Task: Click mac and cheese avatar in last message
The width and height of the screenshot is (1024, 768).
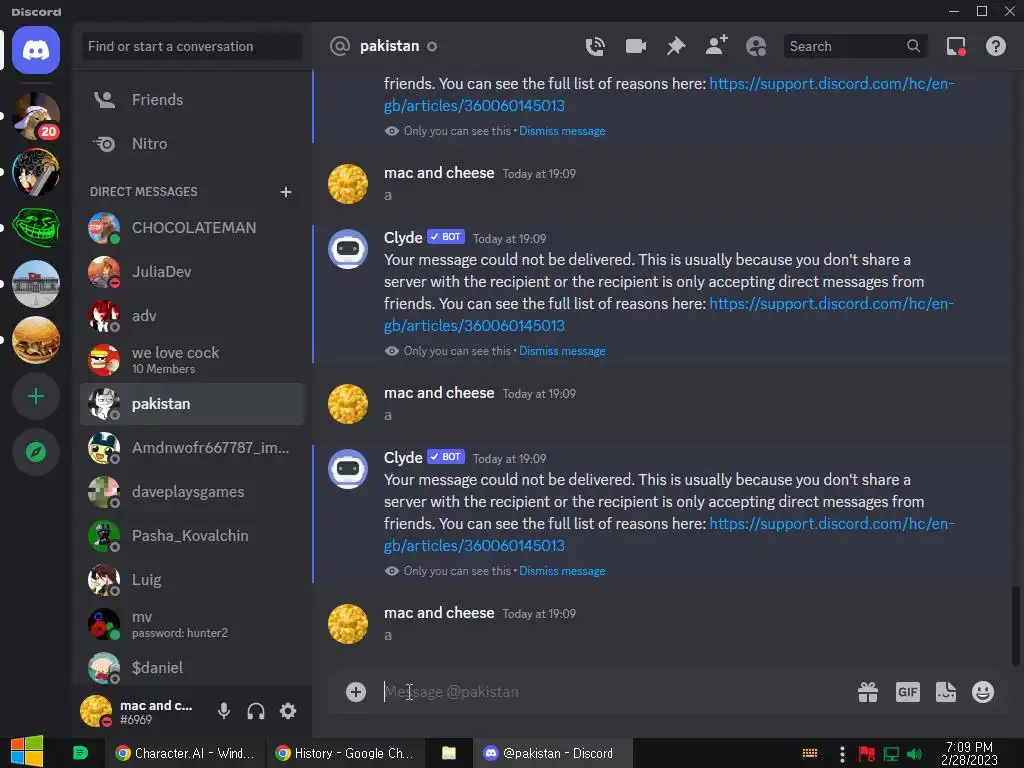Action: (x=348, y=624)
